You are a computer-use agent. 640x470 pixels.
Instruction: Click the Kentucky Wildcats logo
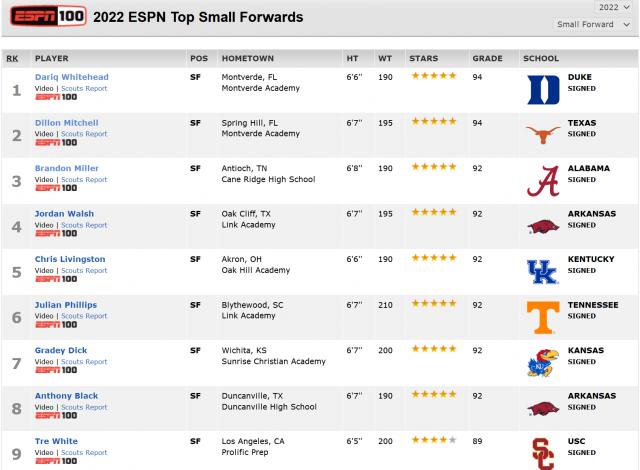pyautogui.click(x=542, y=272)
